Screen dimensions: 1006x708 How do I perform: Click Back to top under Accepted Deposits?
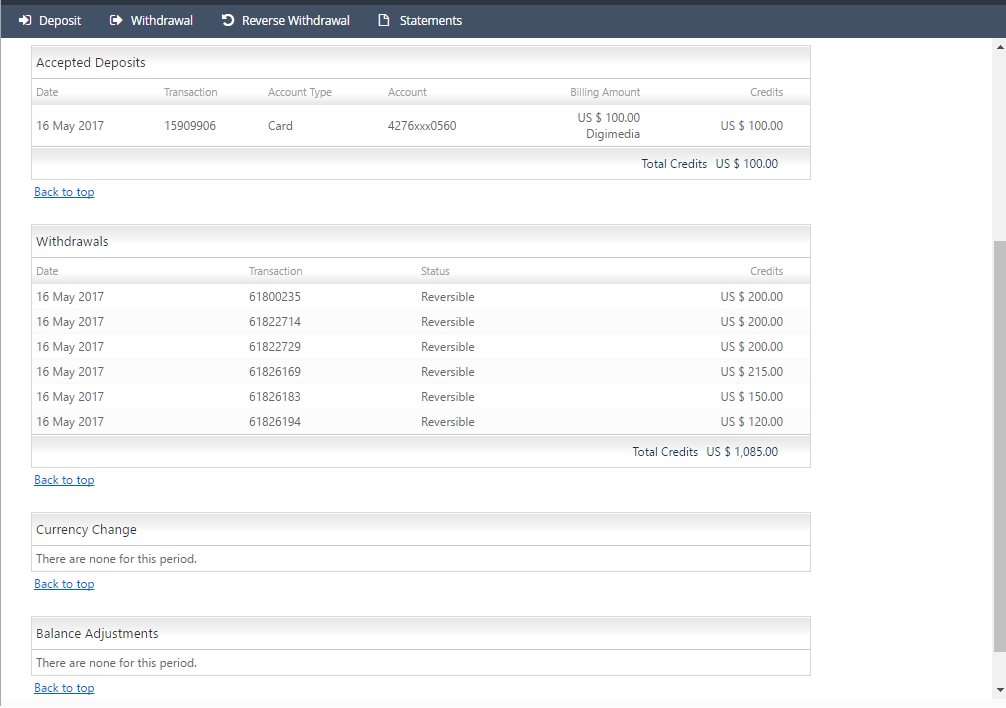[64, 192]
